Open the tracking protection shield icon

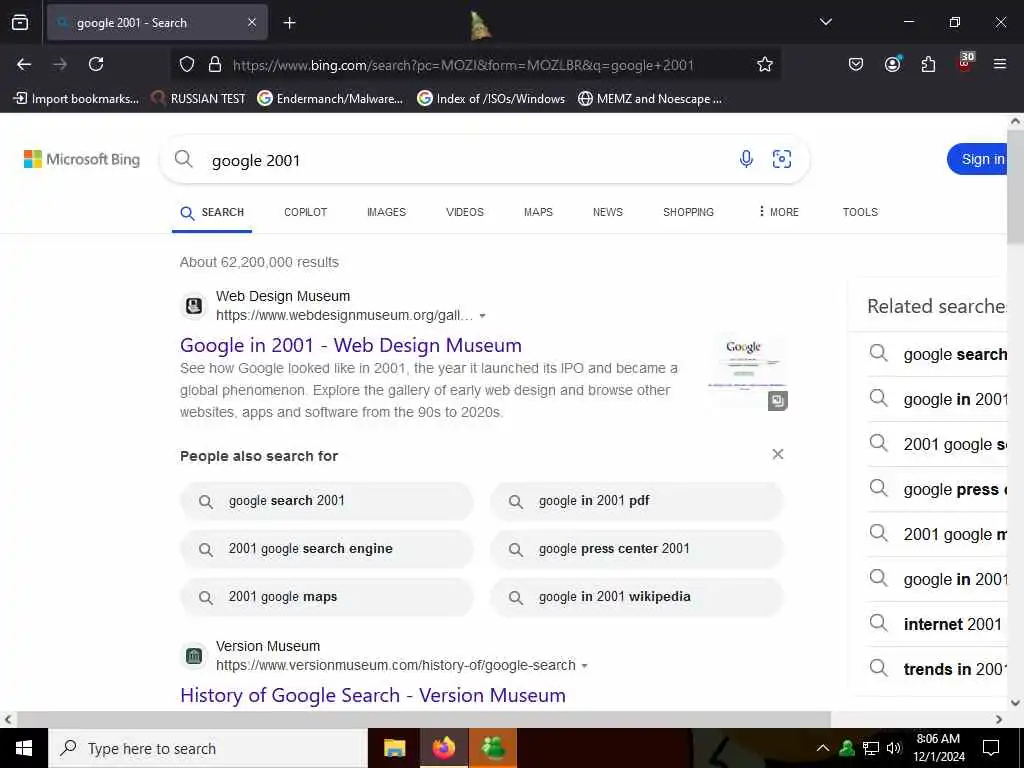coord(187,64)
